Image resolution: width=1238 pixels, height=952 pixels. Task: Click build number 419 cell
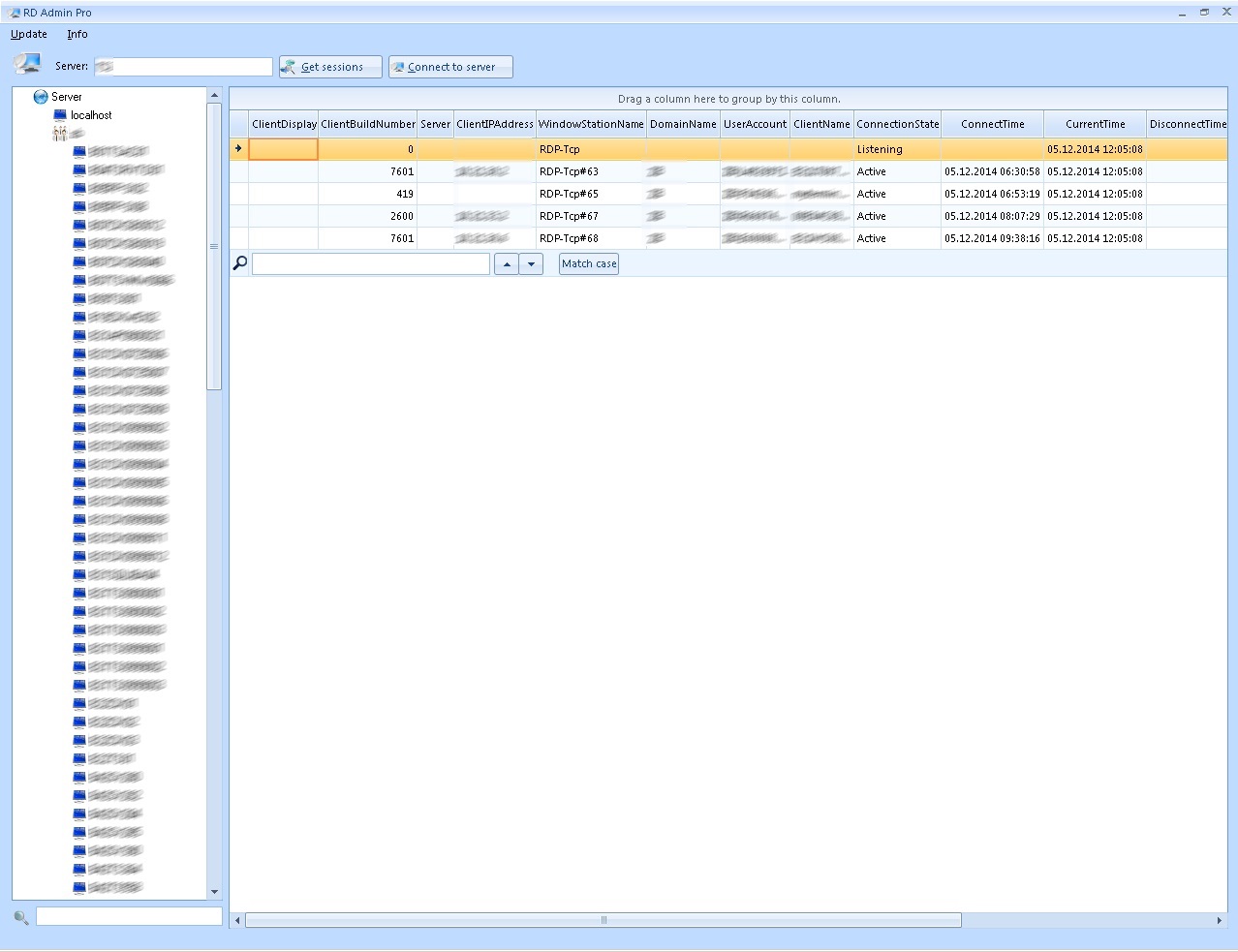click(x=368, y=194)
